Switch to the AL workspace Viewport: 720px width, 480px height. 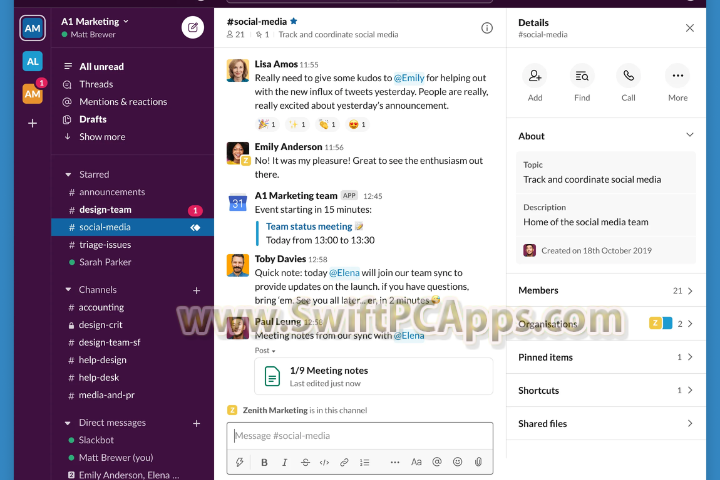click(x=33, y=61)
